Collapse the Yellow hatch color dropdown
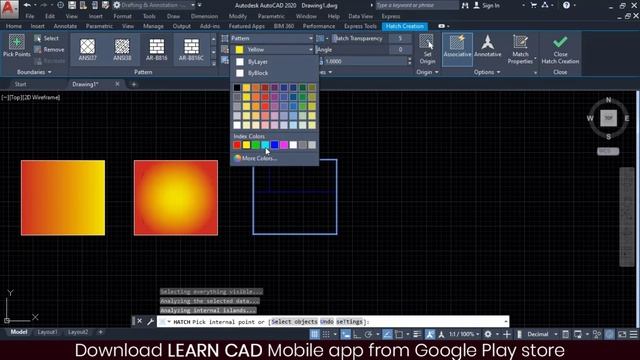 click(x=274, y=50)
